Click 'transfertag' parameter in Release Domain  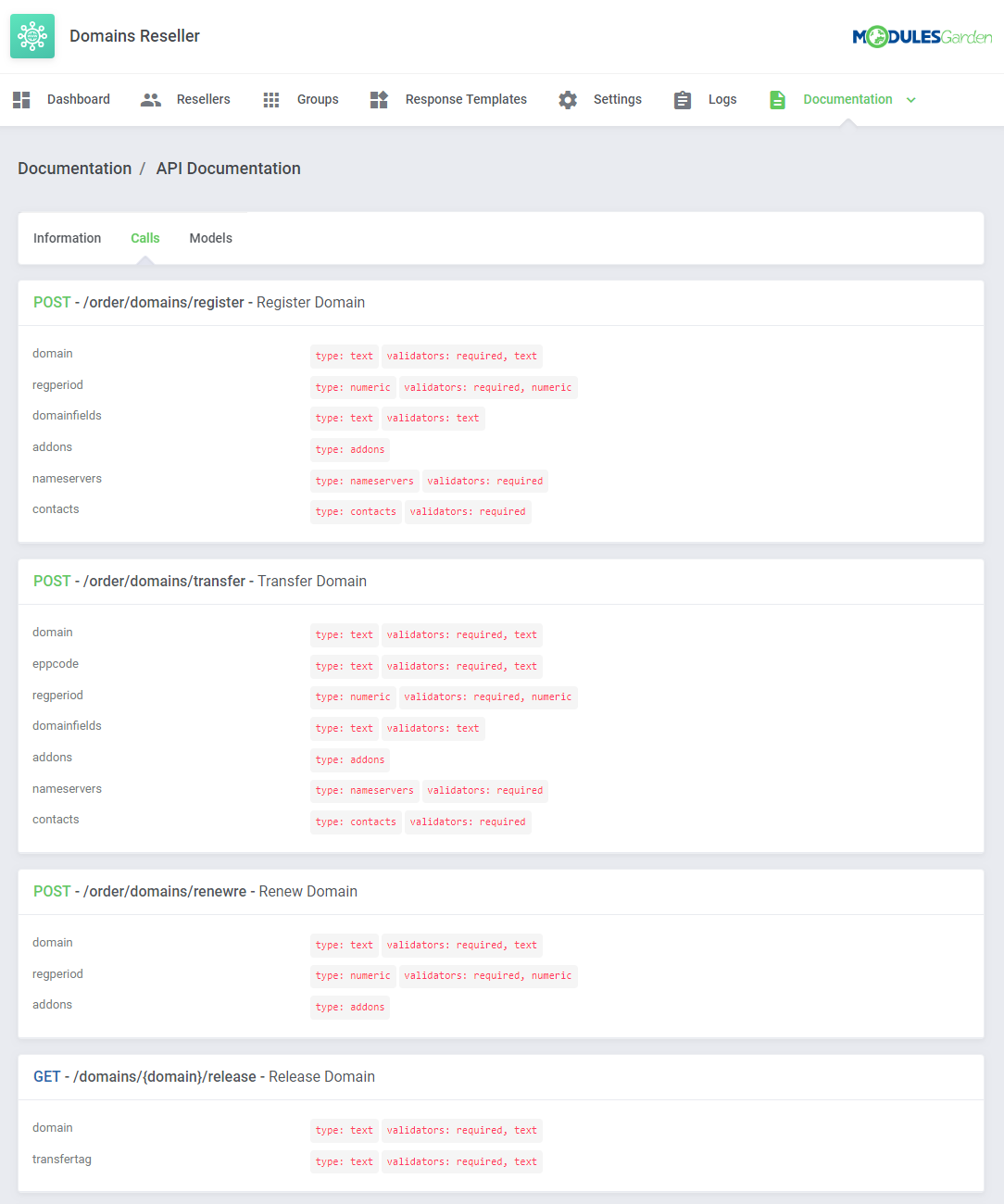click(x=62, y=1160)
